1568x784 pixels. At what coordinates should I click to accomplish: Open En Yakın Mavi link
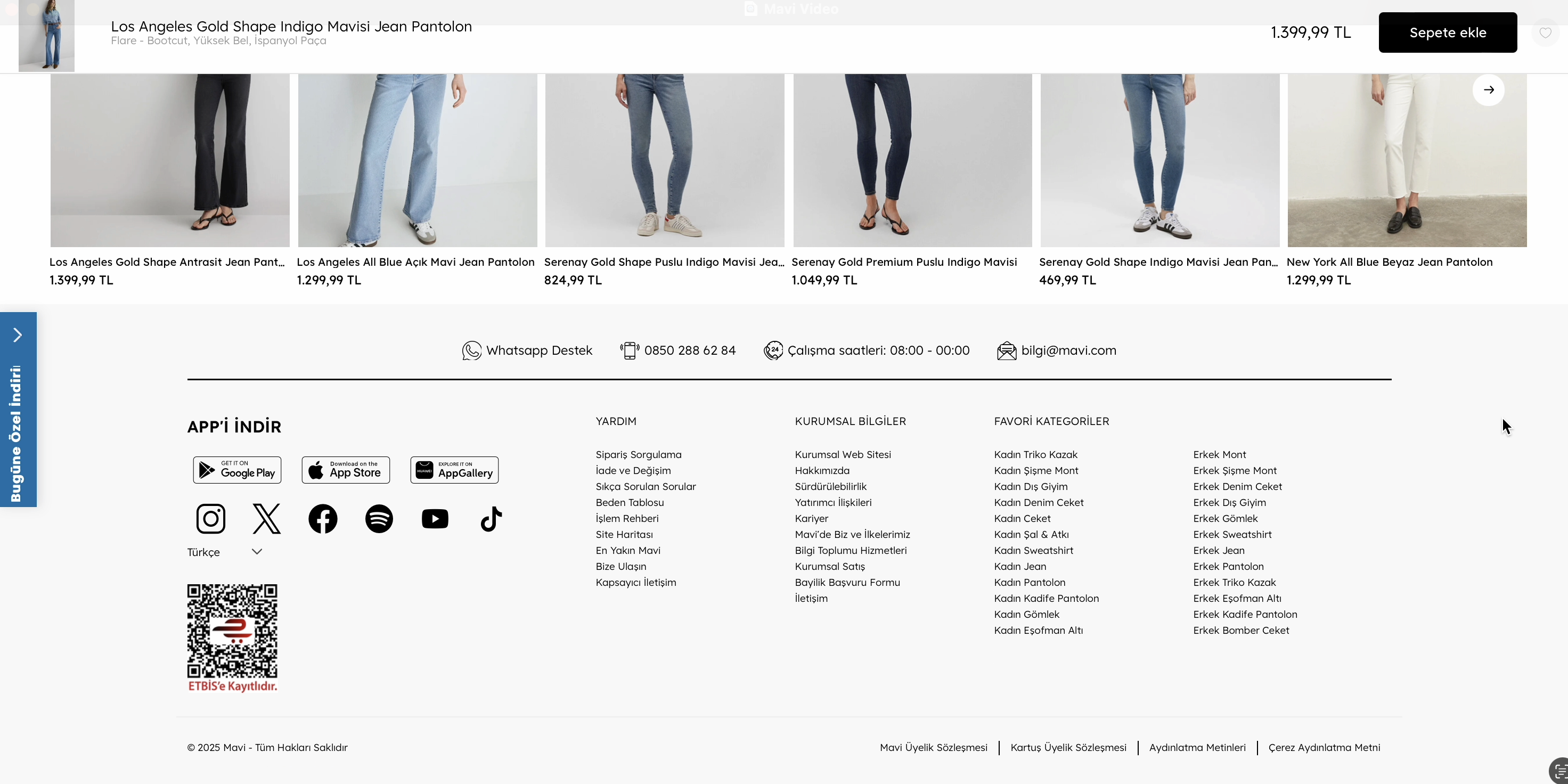[x=627, y=550]
